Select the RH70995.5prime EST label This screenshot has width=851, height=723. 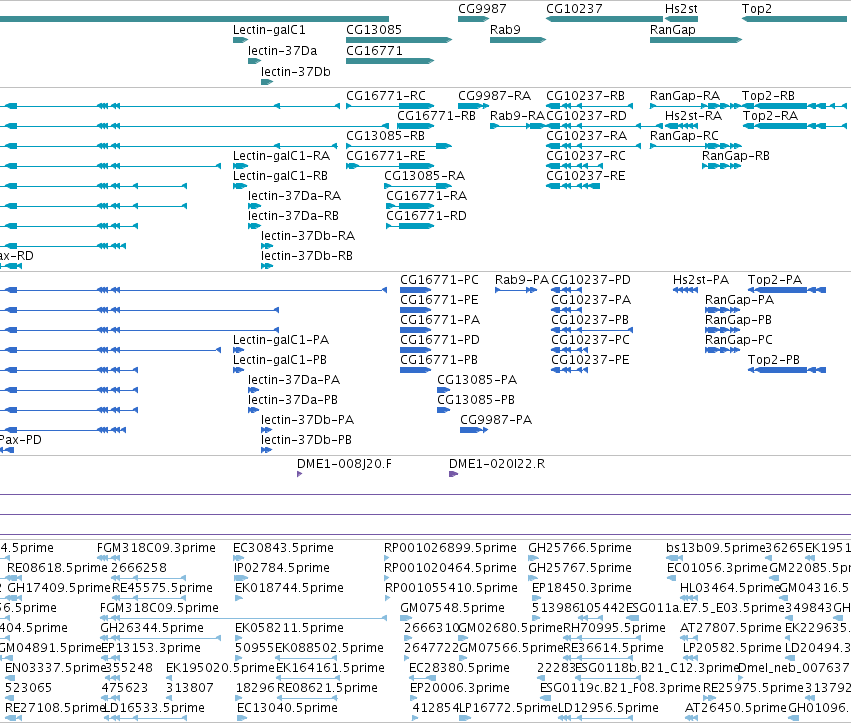[614, 629]
